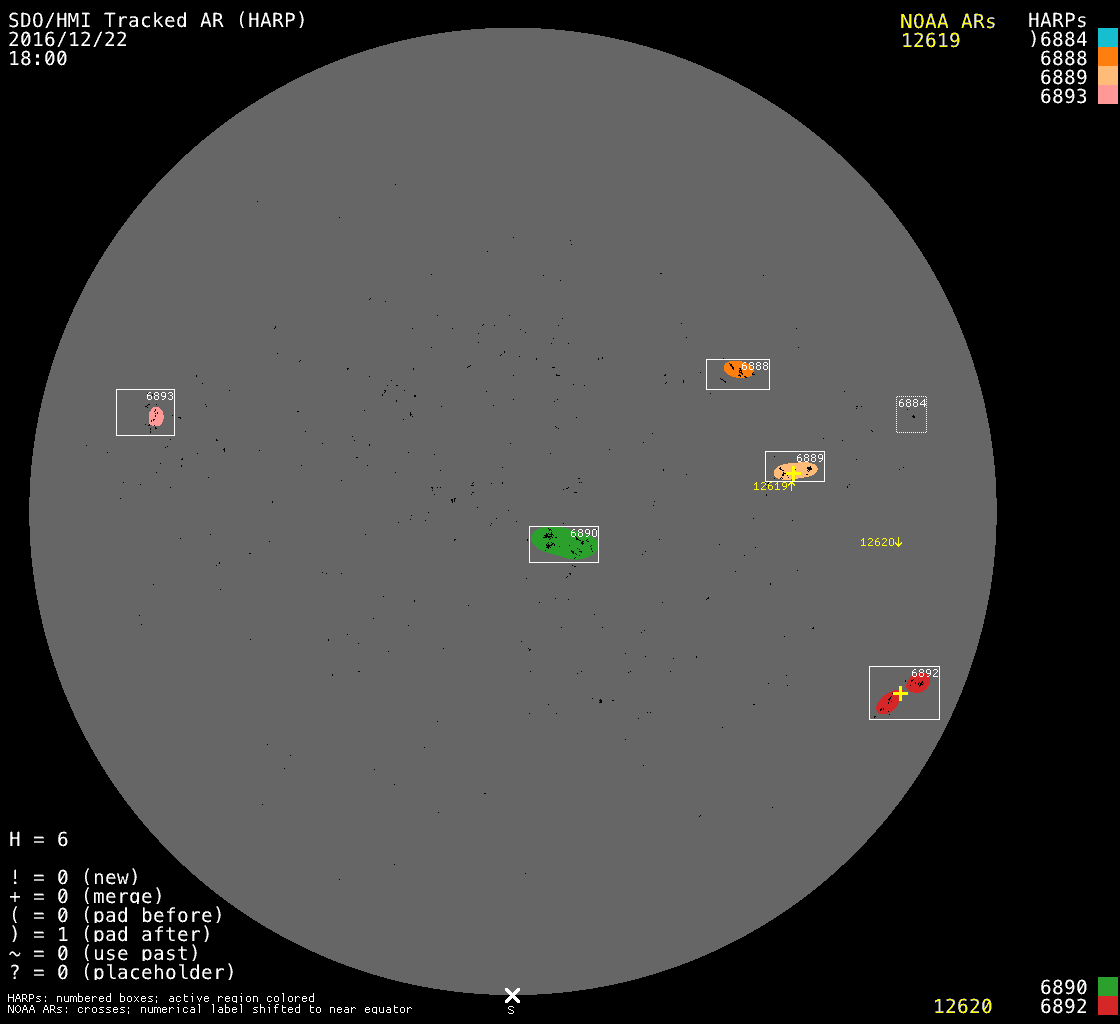
Task: Select NOAA AR 12619 in the top legend
Action: [930, 41]
